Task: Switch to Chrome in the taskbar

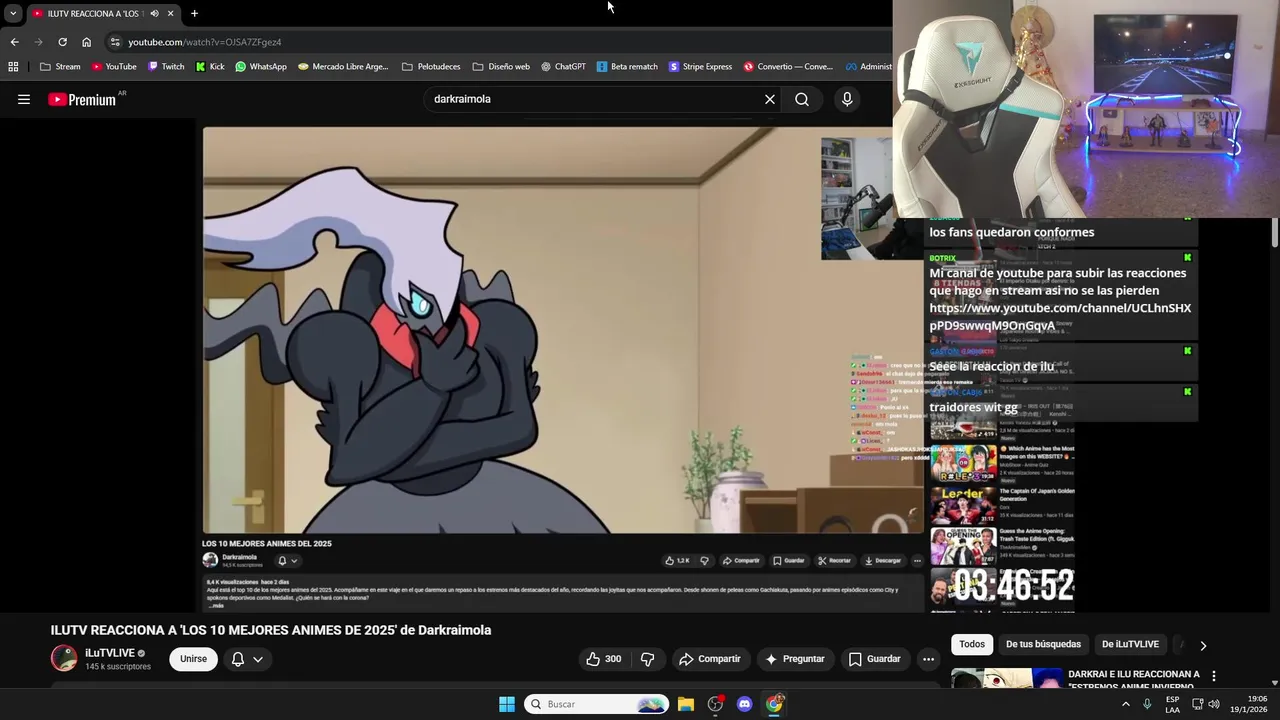Action: pos(774,704)
